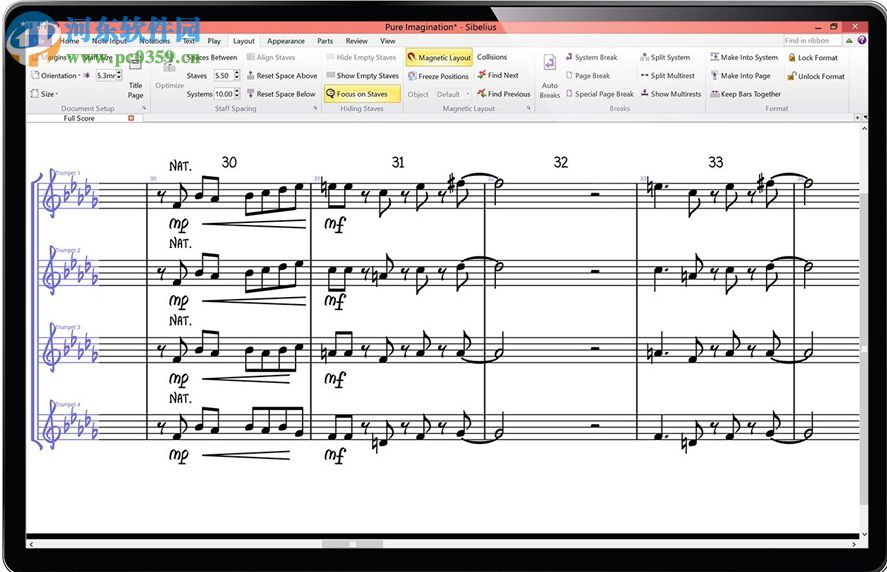Click Hide Empty Staves
This screenshot has width=887, height=572.
click(361, 57)
